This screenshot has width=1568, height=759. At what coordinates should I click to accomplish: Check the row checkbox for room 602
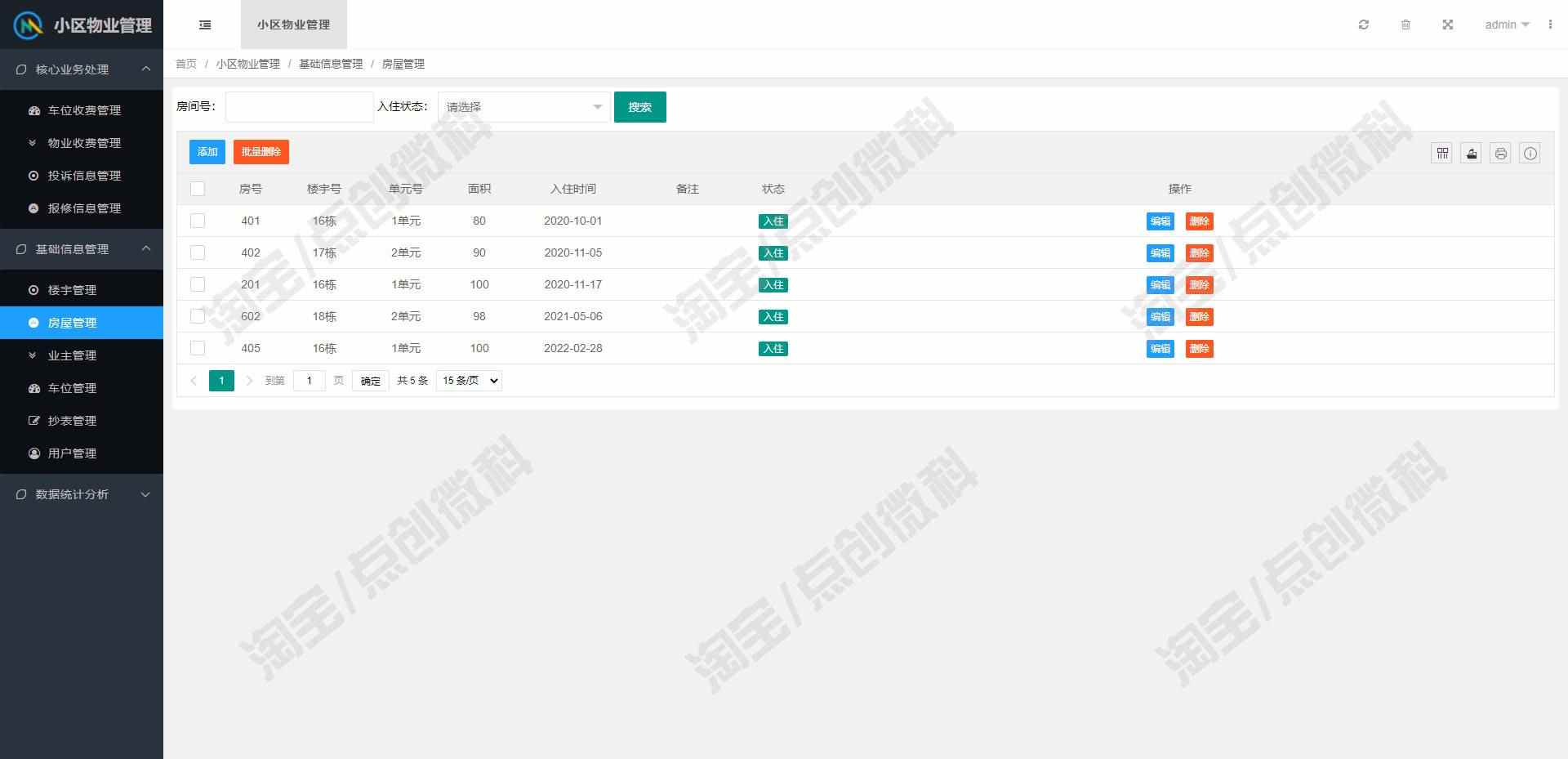(x=198, y=316)
